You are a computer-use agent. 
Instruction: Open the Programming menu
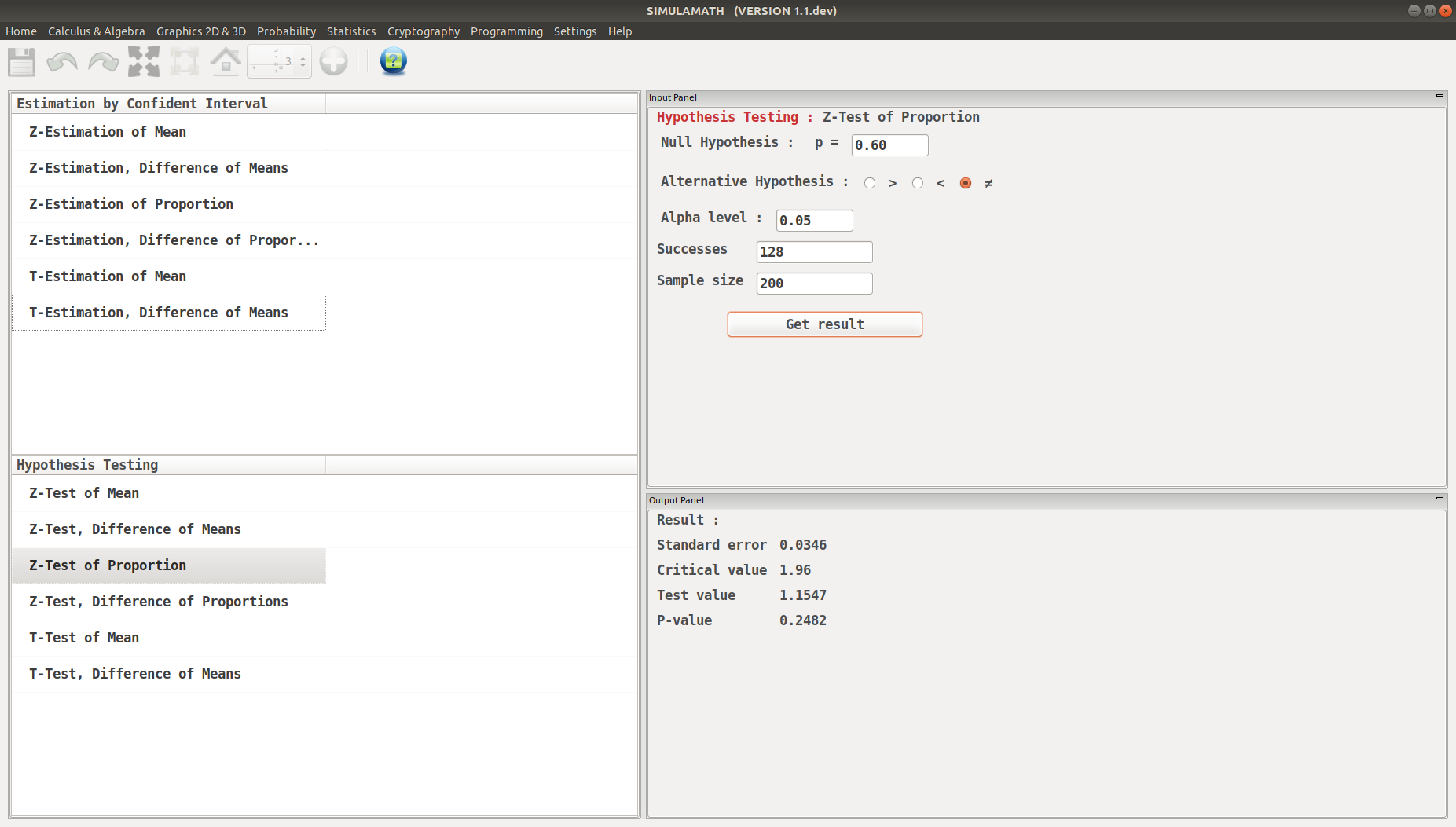[x=507, y=31]
